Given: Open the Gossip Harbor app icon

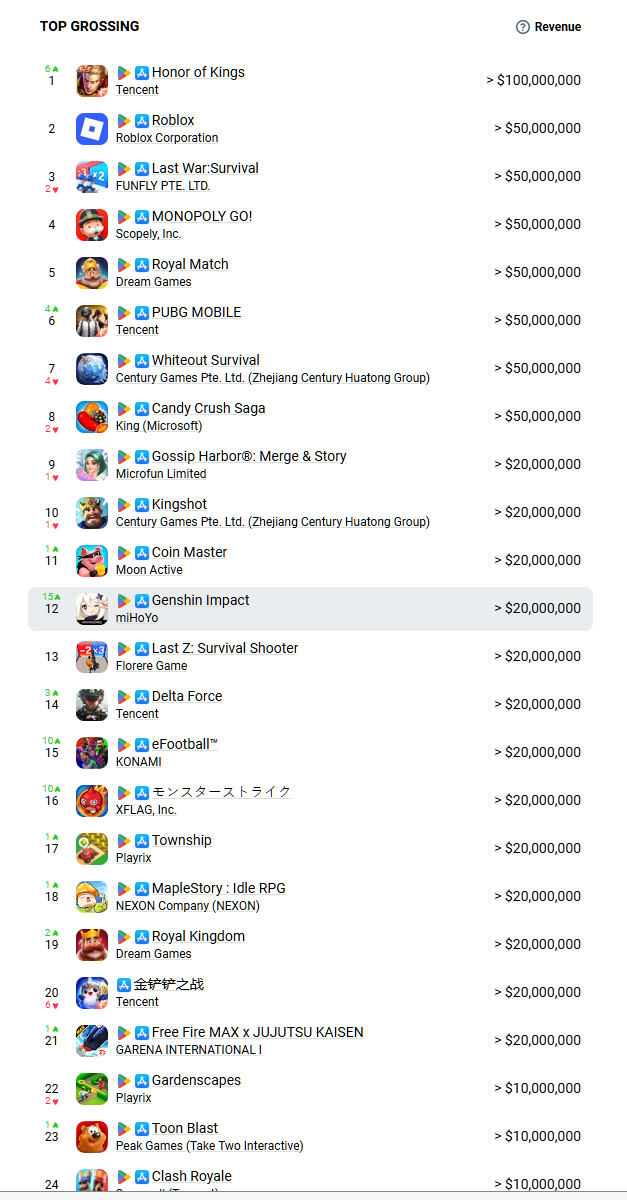Looking at the screenshot, I should [92, 465].
